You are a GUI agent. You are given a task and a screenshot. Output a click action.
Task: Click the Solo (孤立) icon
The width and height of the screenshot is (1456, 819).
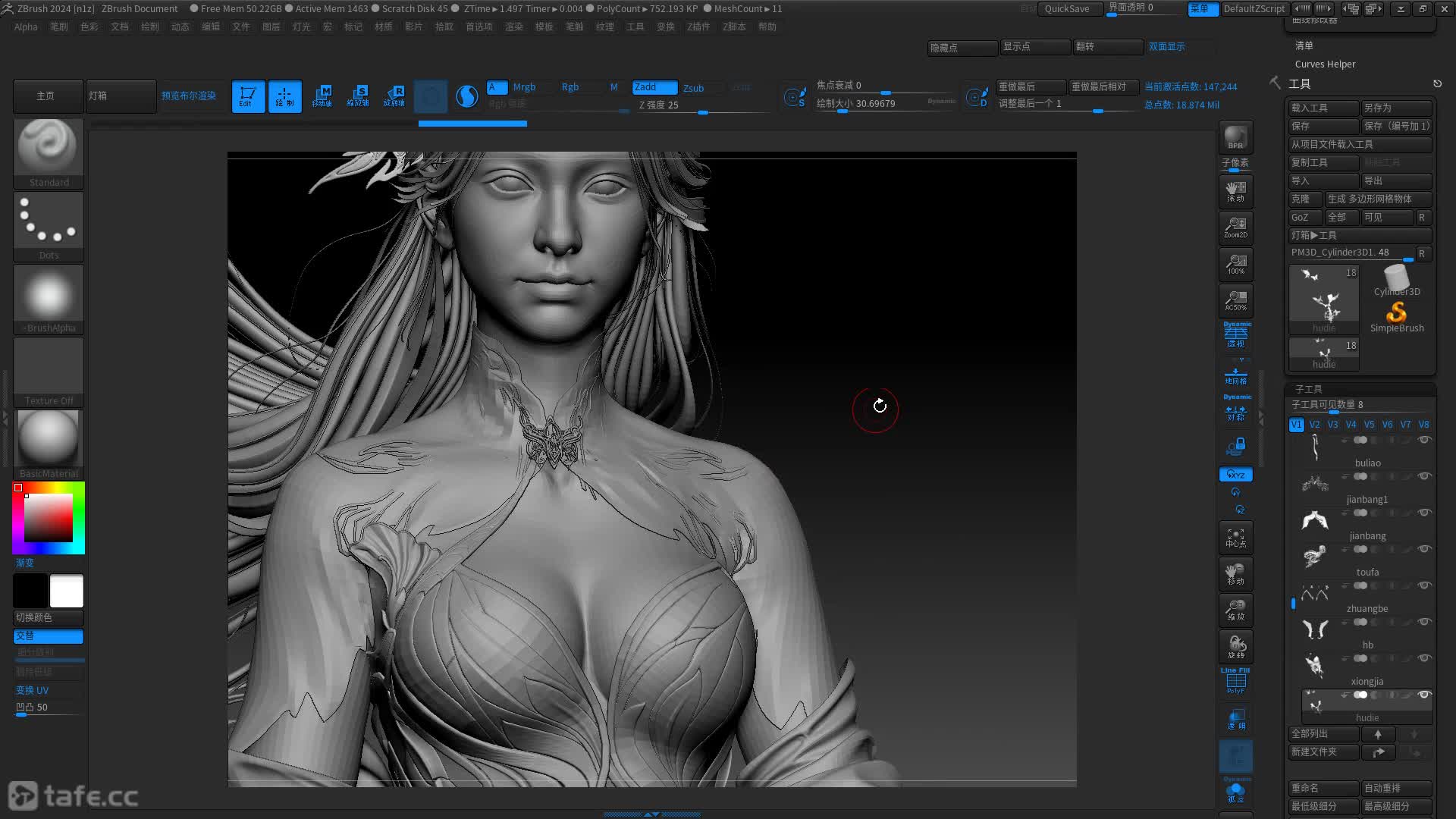pyautogui.click(x=1235, y=792)
